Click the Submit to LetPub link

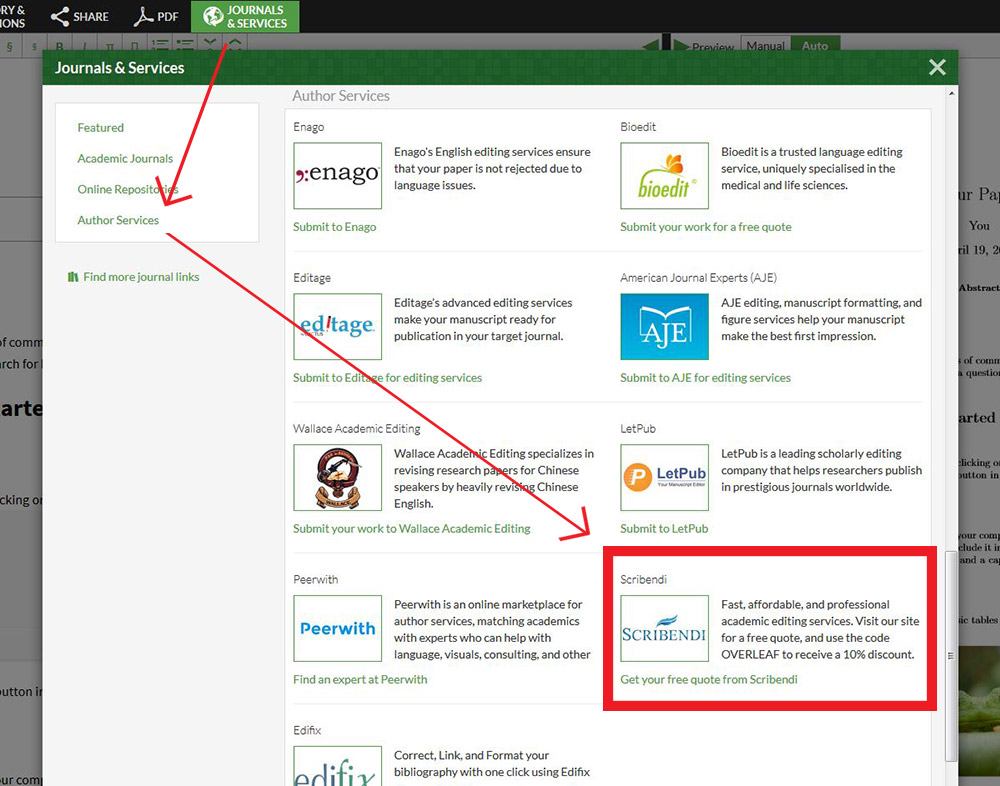[x=665, y=528]
